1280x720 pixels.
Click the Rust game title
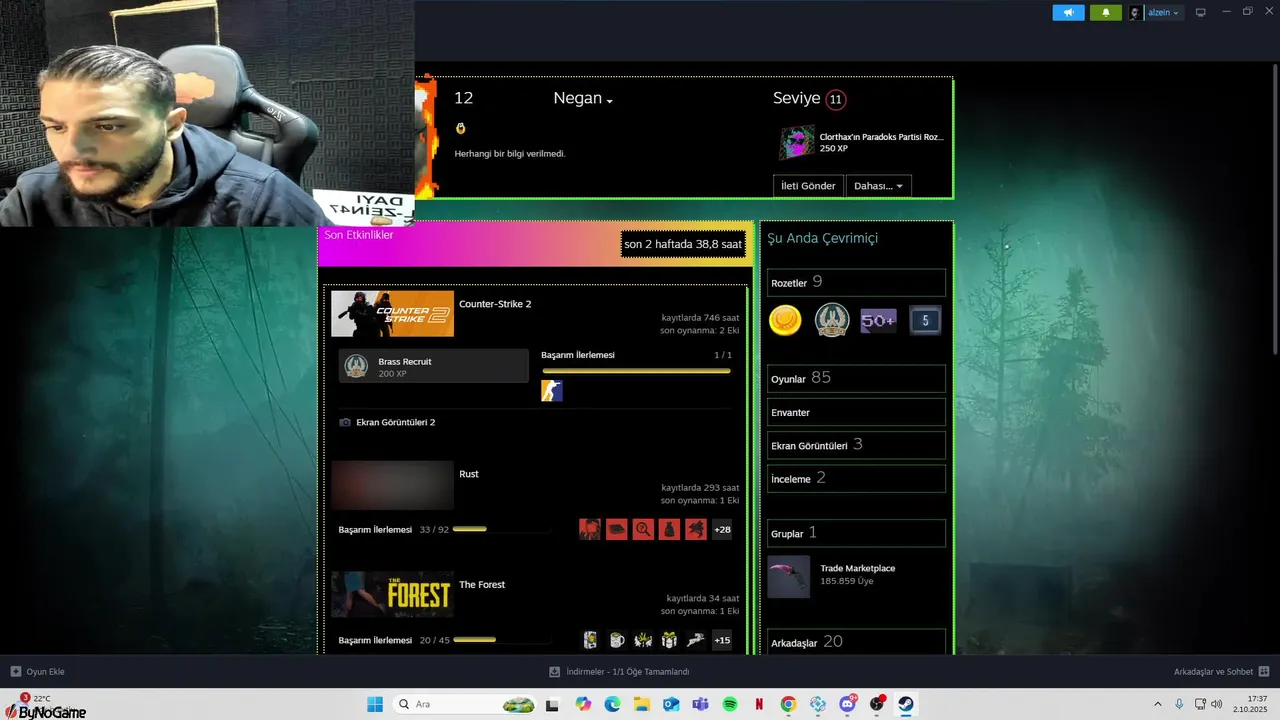click(x=469, y=474)
